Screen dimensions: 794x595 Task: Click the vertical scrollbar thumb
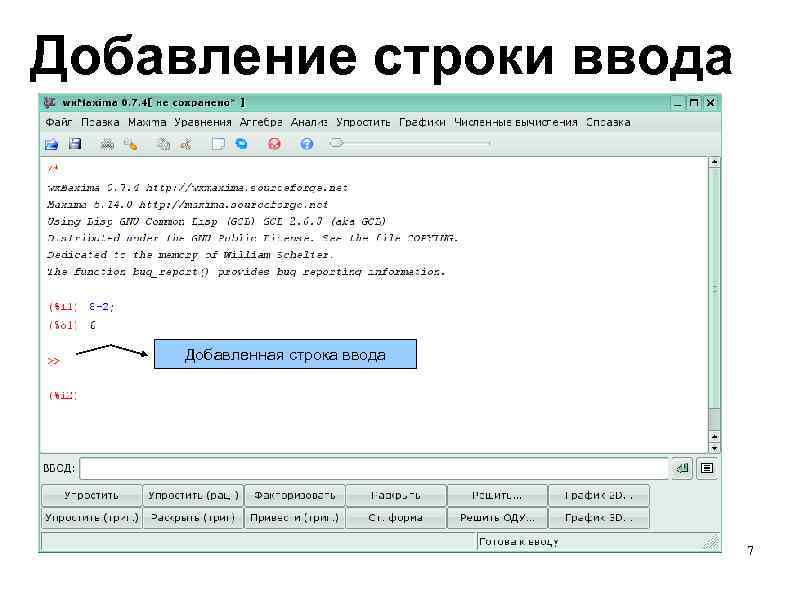[714, 288]
